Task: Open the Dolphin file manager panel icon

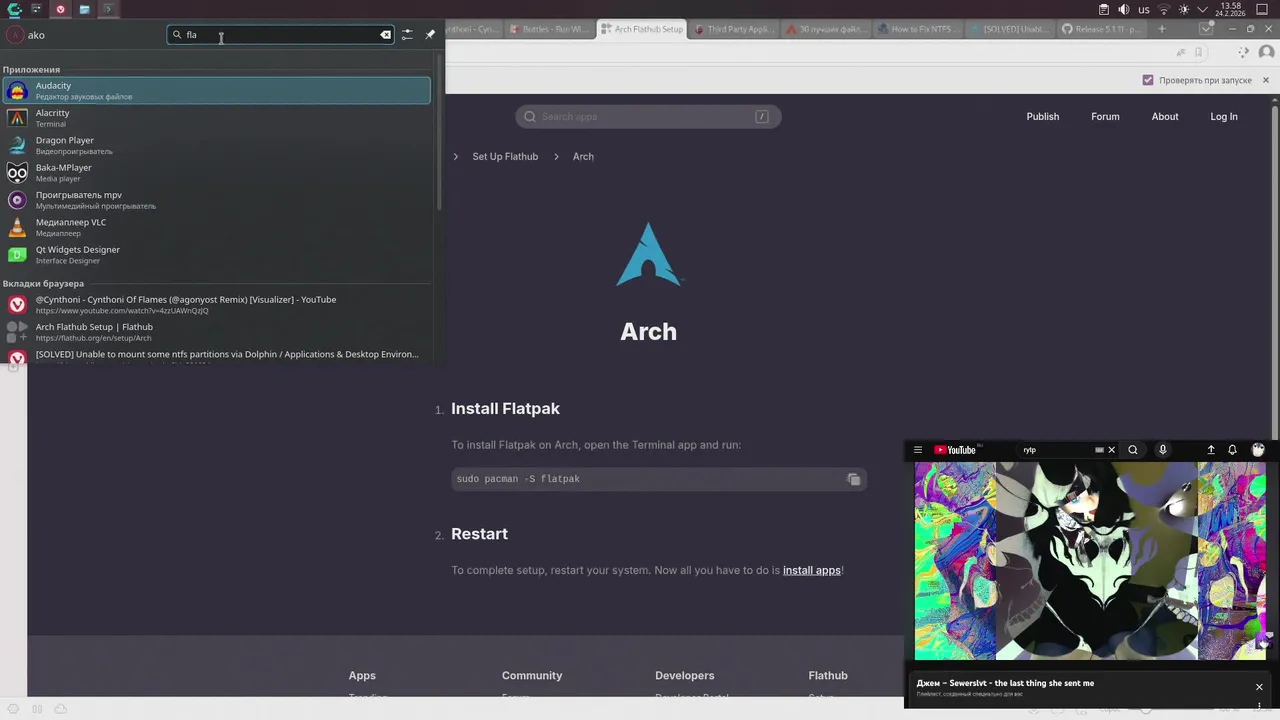Action: point(85,9)
